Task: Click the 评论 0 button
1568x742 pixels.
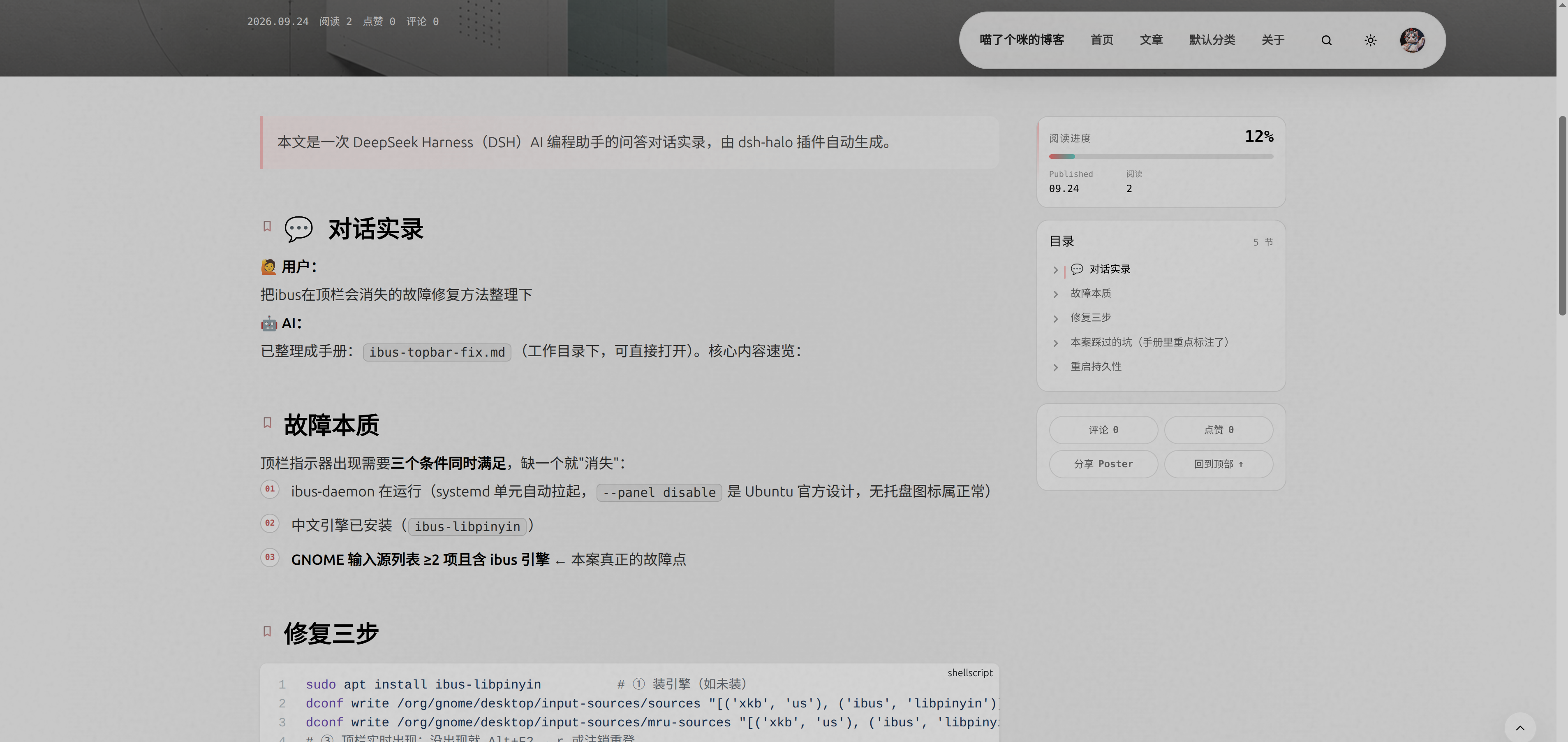Action: pyautogui.click(x=1103, y=430)
